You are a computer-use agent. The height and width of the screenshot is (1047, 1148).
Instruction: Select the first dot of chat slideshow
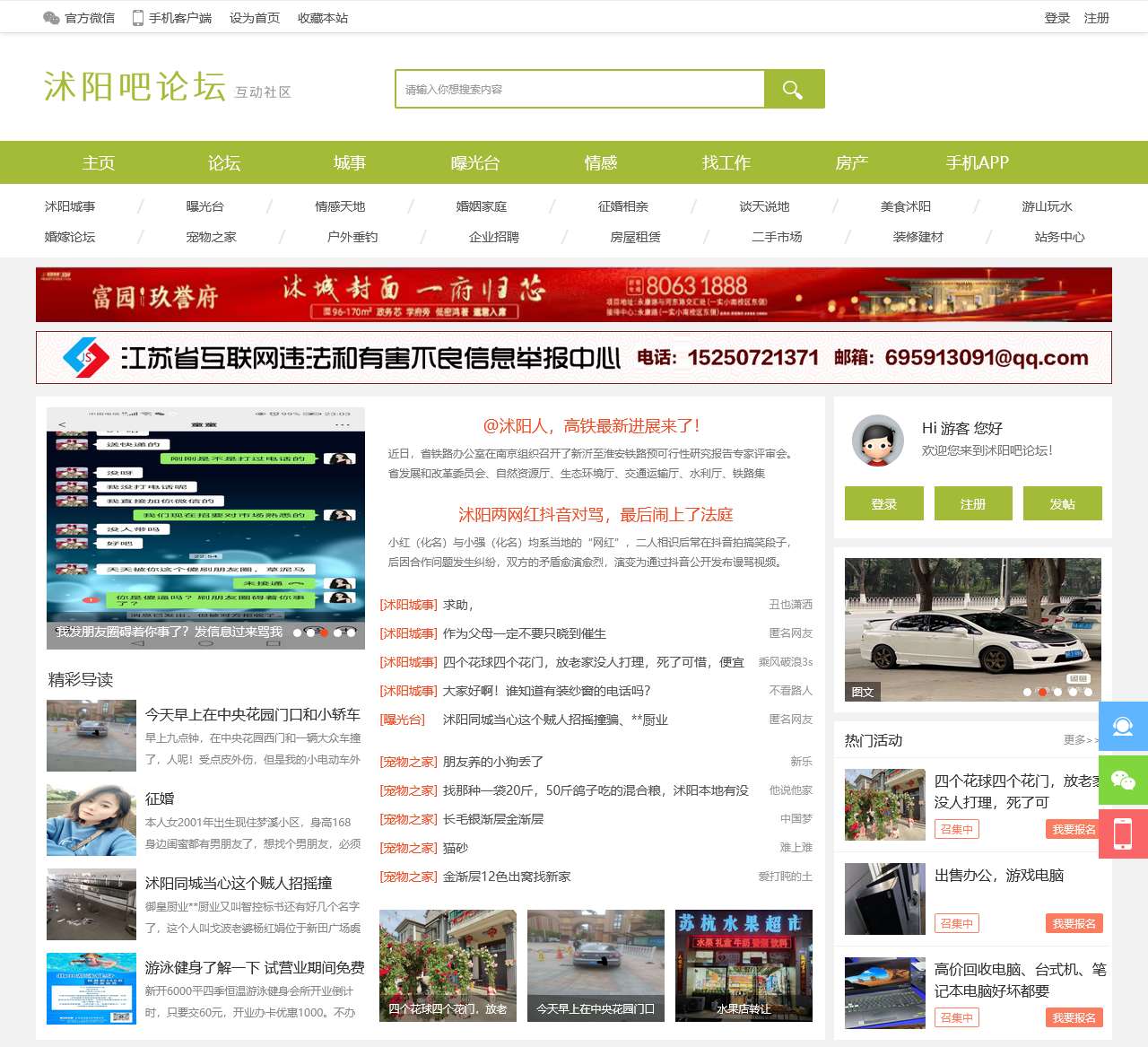pyautogui.click(x=298, y=633)
